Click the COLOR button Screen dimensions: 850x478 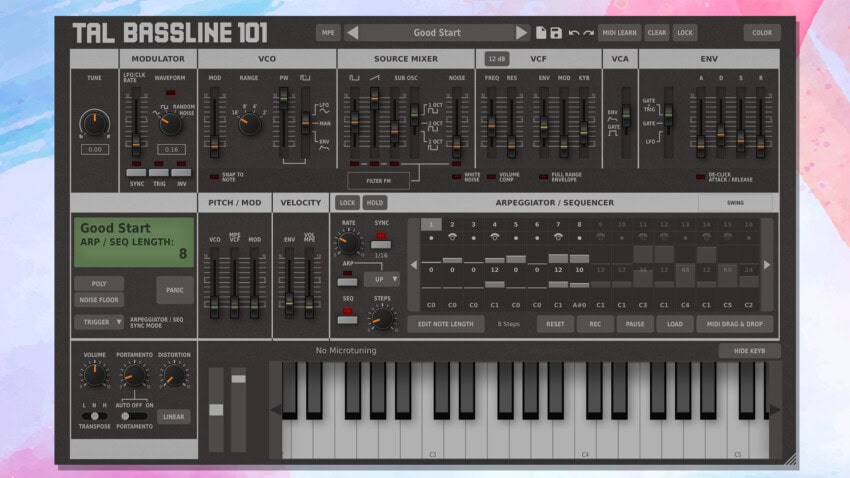[x=762, y=33]
